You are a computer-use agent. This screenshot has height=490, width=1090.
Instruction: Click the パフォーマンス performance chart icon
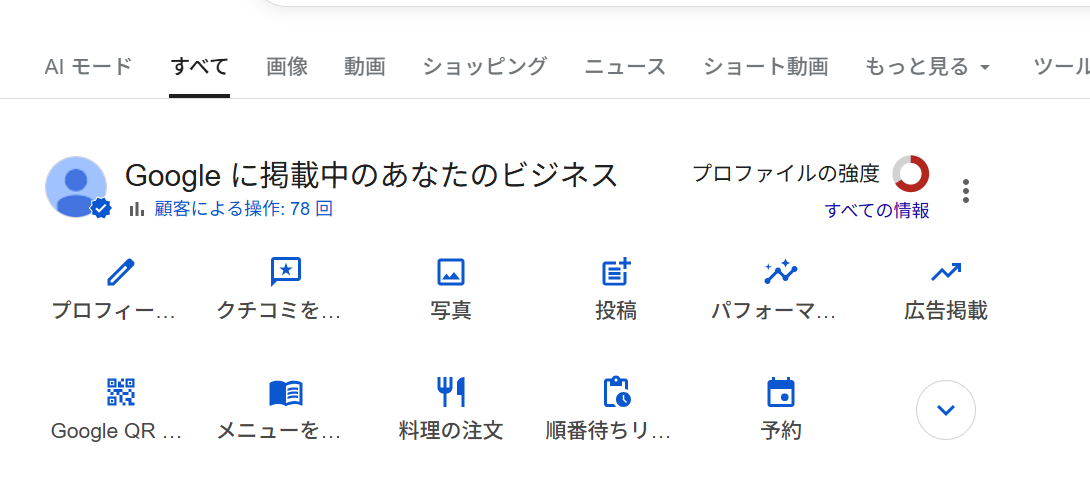click(780, 272)
